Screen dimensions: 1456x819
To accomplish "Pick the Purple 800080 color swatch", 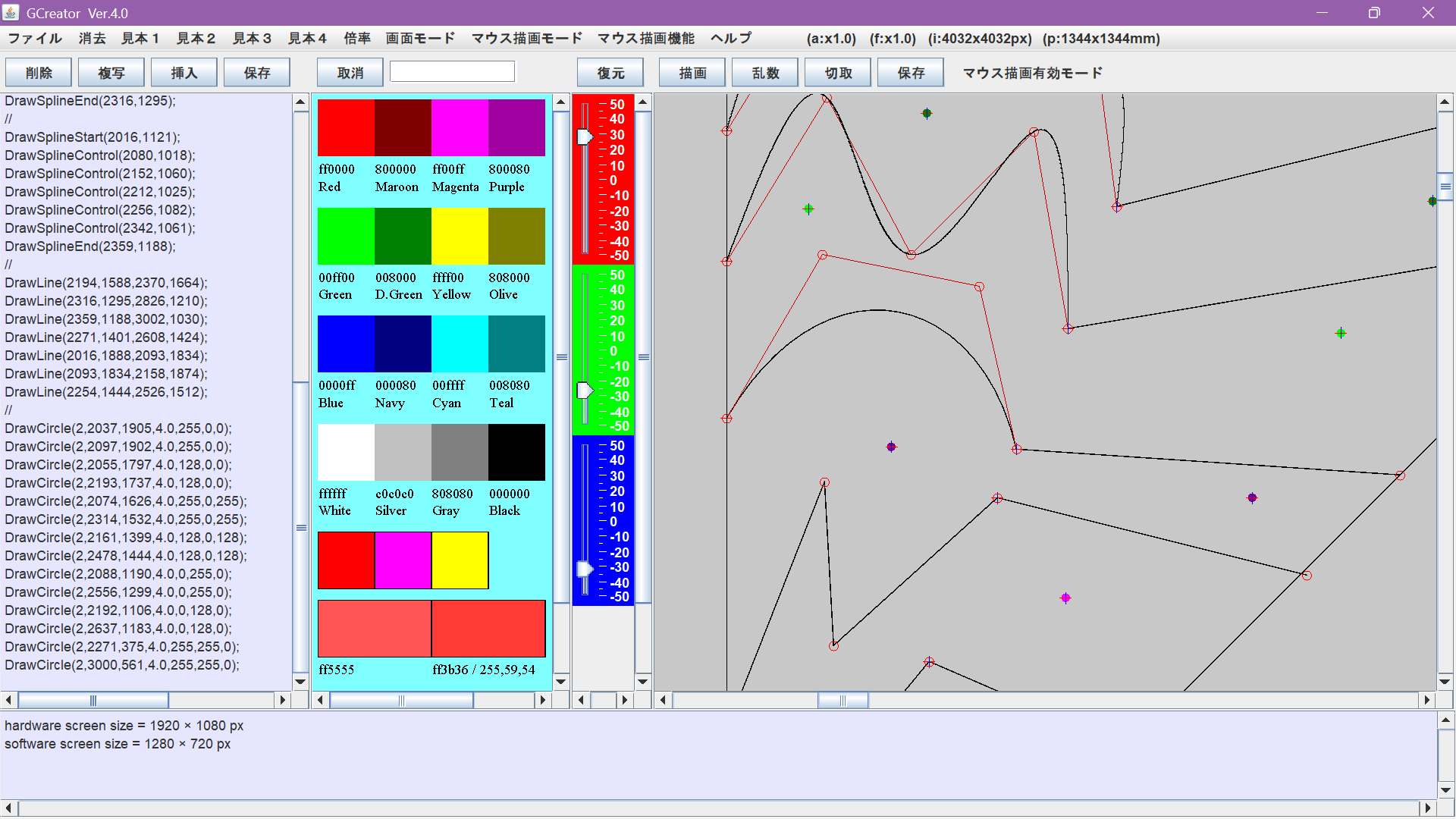I will [x=516, y=127].
